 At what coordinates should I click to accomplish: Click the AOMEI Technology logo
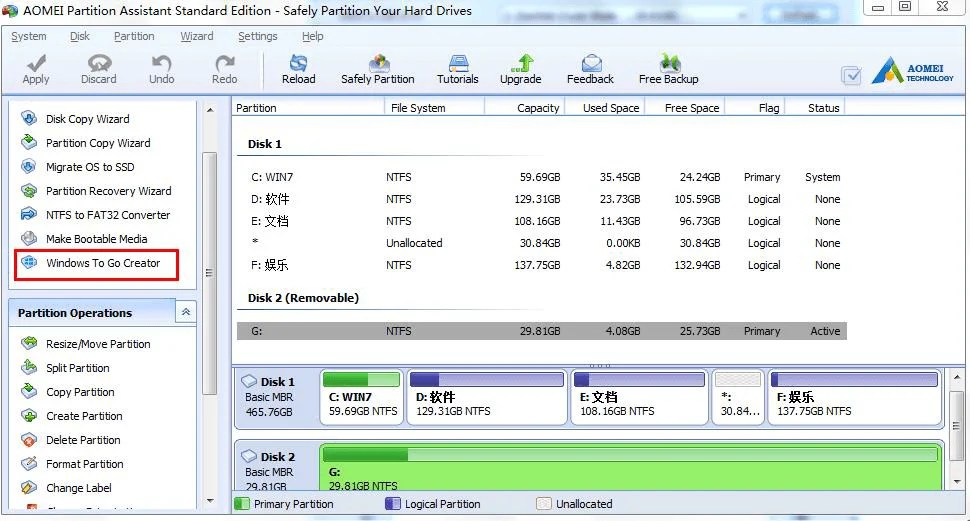912,71
